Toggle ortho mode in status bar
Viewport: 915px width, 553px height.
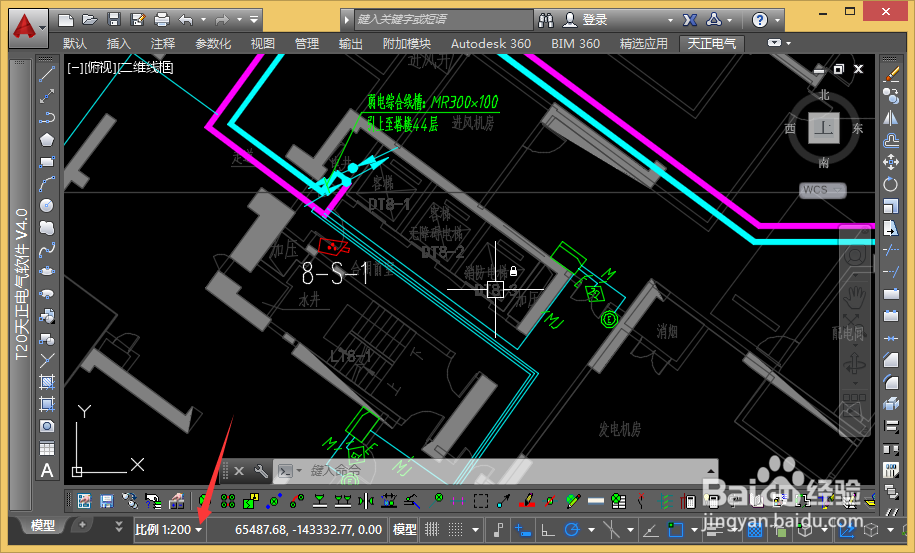[548, 530]
